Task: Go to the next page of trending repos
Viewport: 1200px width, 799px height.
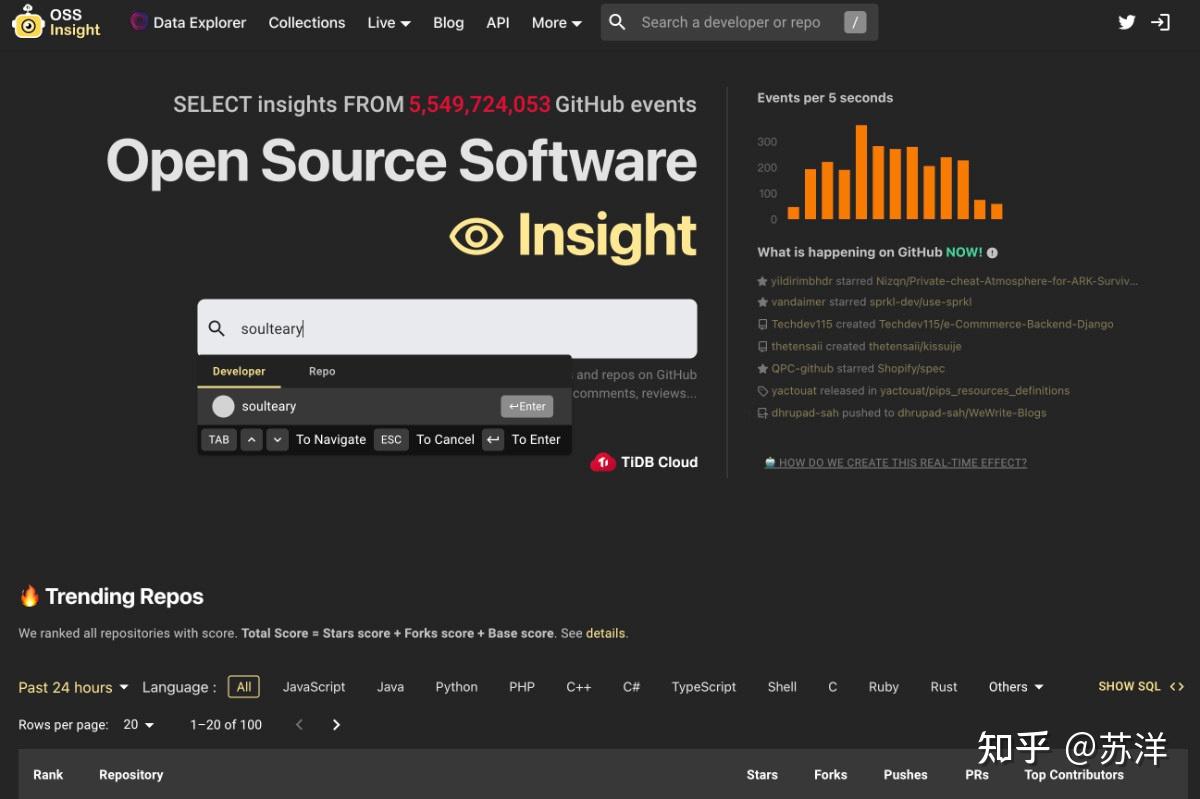Action: click(x=336, y=724)
